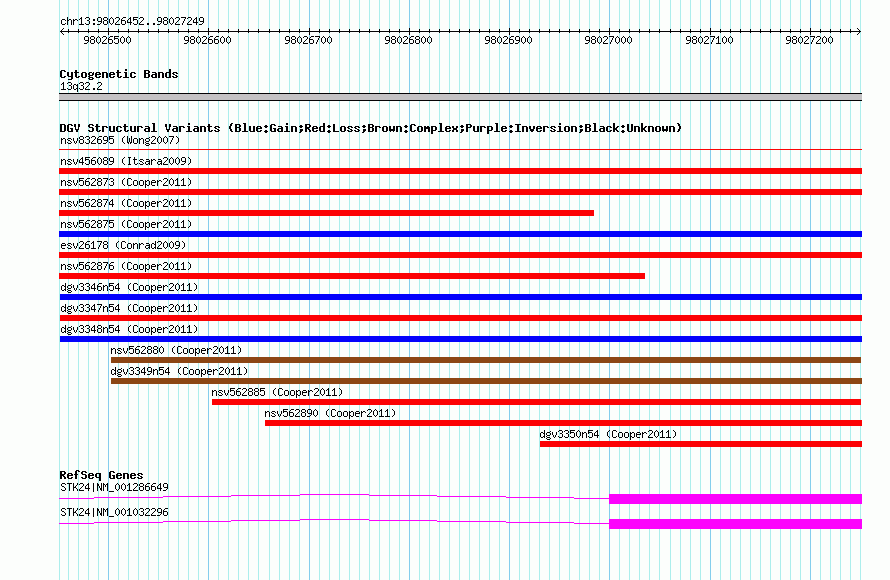The height and width of the screenshot is (580, 890).
Task: Open the nsv562880 (Cooper2011) label
Action: click(x=176, y=350)
